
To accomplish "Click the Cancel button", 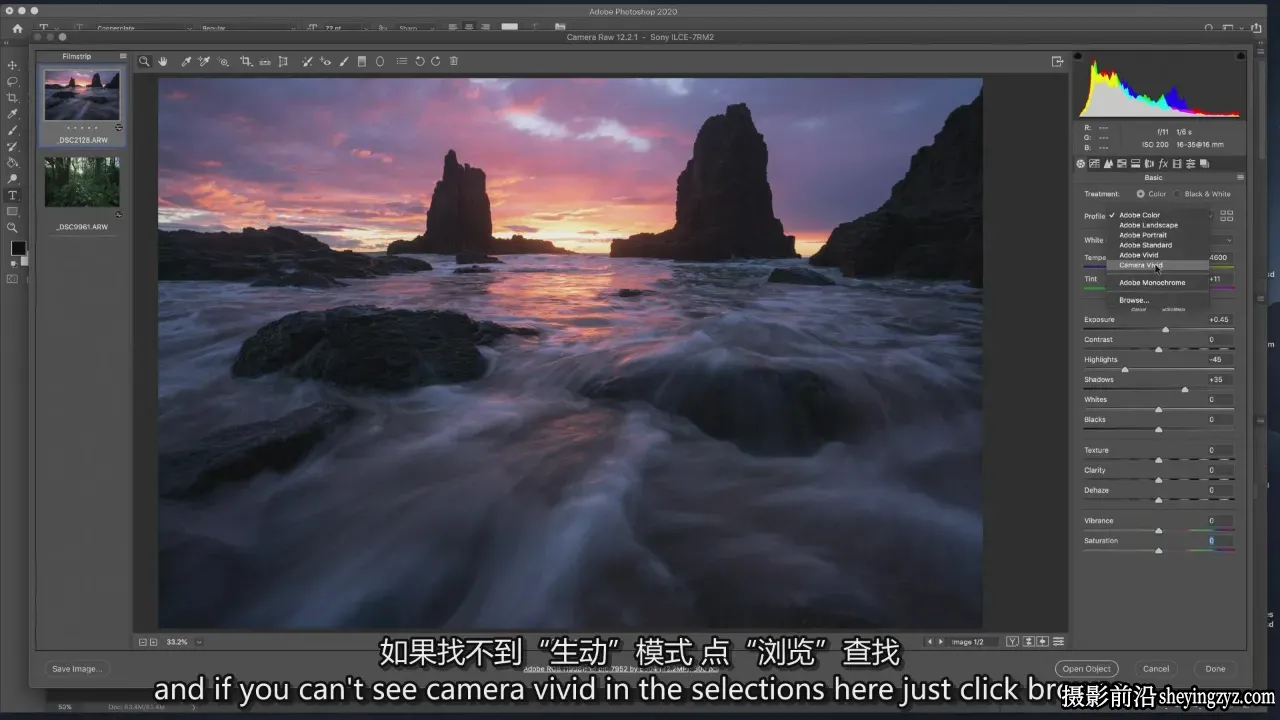I will coord(1156,669).
